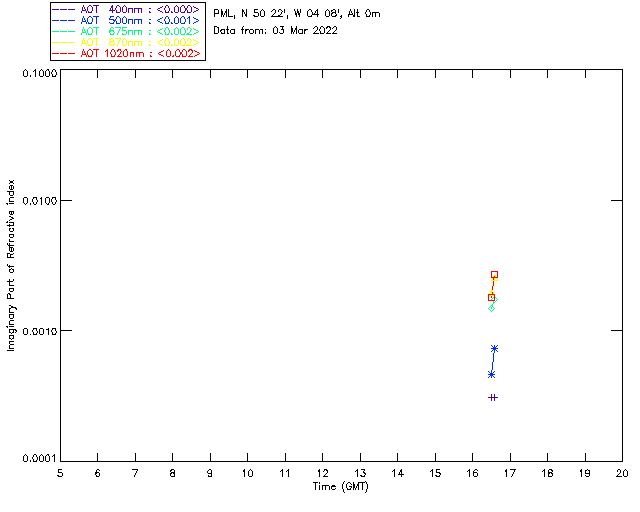Click the x-axis tick label 16
Screen dimensions: 640x512
[473, 473]
